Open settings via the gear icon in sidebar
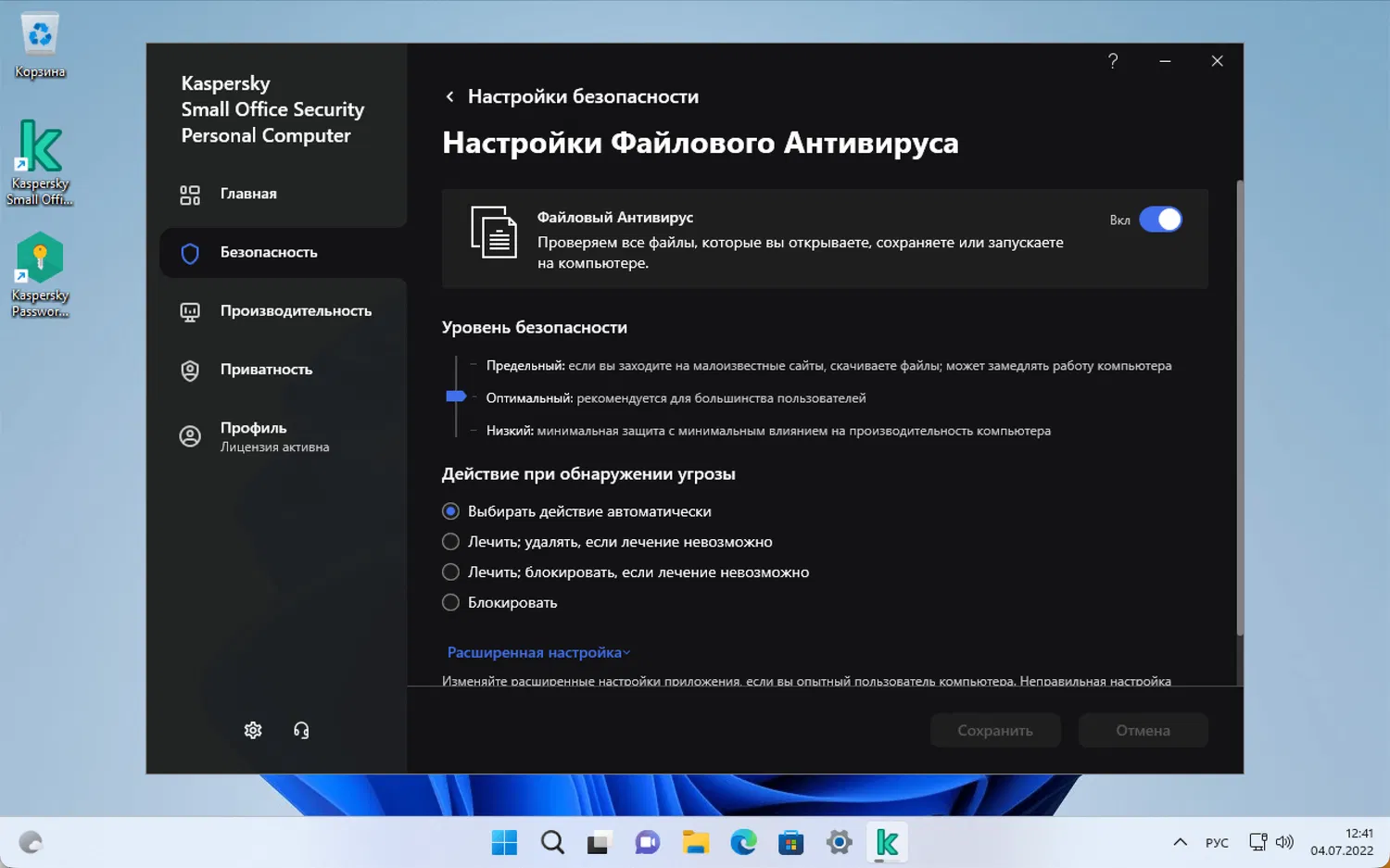Screen dimensions: 1390x868 coord(253,730)
